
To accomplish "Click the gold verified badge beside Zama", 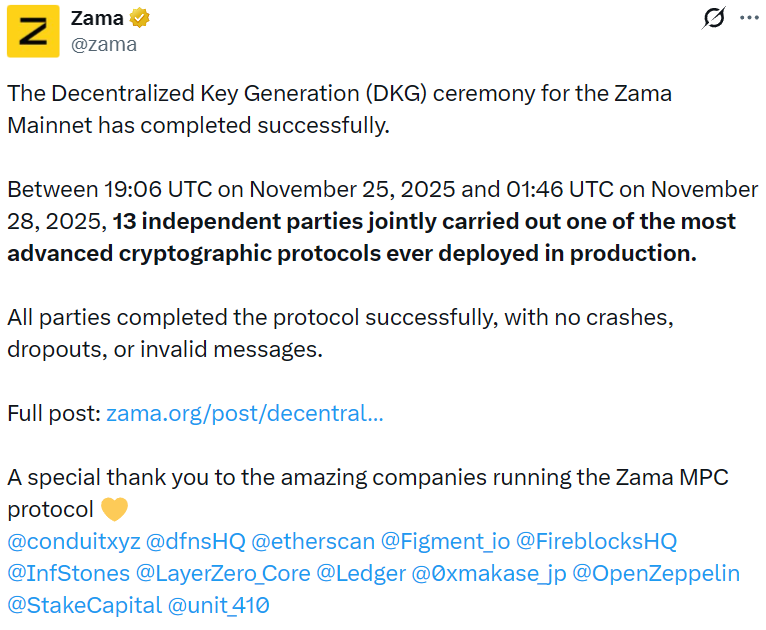I will [141, 18].
